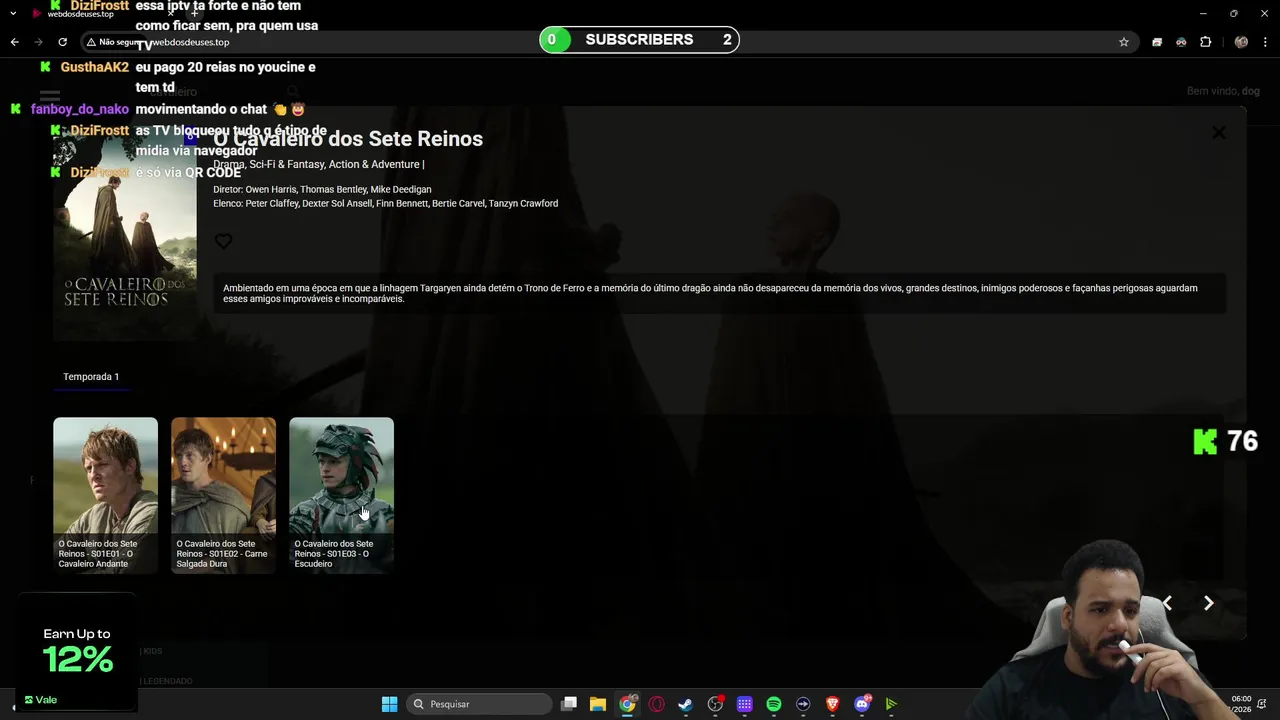
Task: Open Task View from taskbar
Action: tap(569, 704)
